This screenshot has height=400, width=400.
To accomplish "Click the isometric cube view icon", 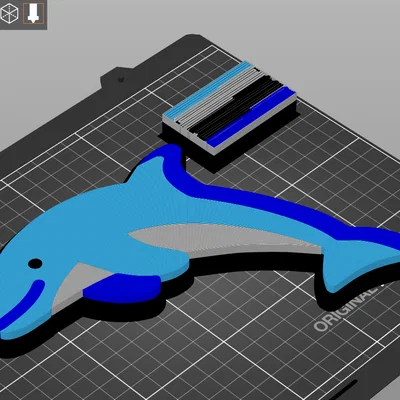I will point(9,14).
